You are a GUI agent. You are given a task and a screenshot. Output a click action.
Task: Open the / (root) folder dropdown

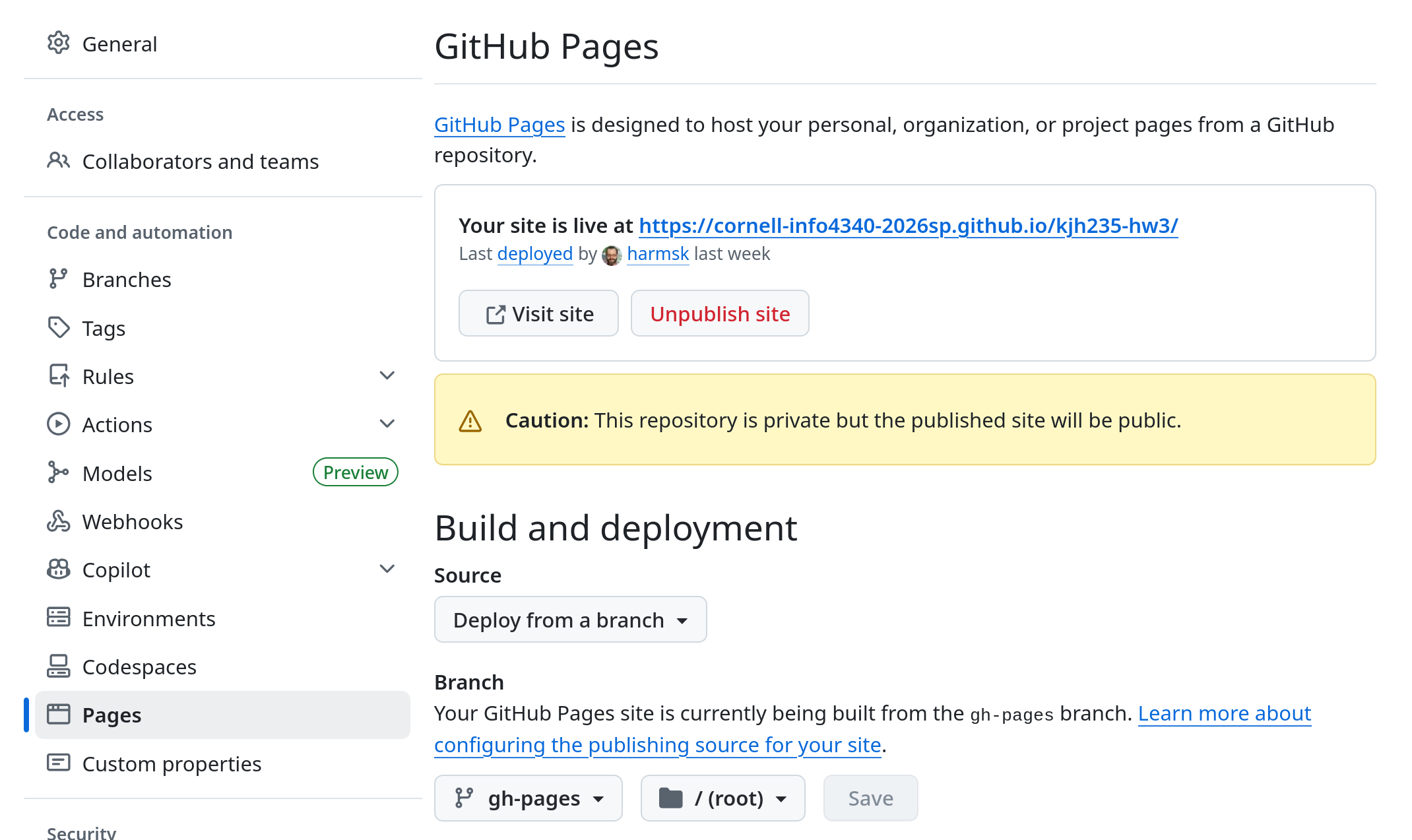722,798
